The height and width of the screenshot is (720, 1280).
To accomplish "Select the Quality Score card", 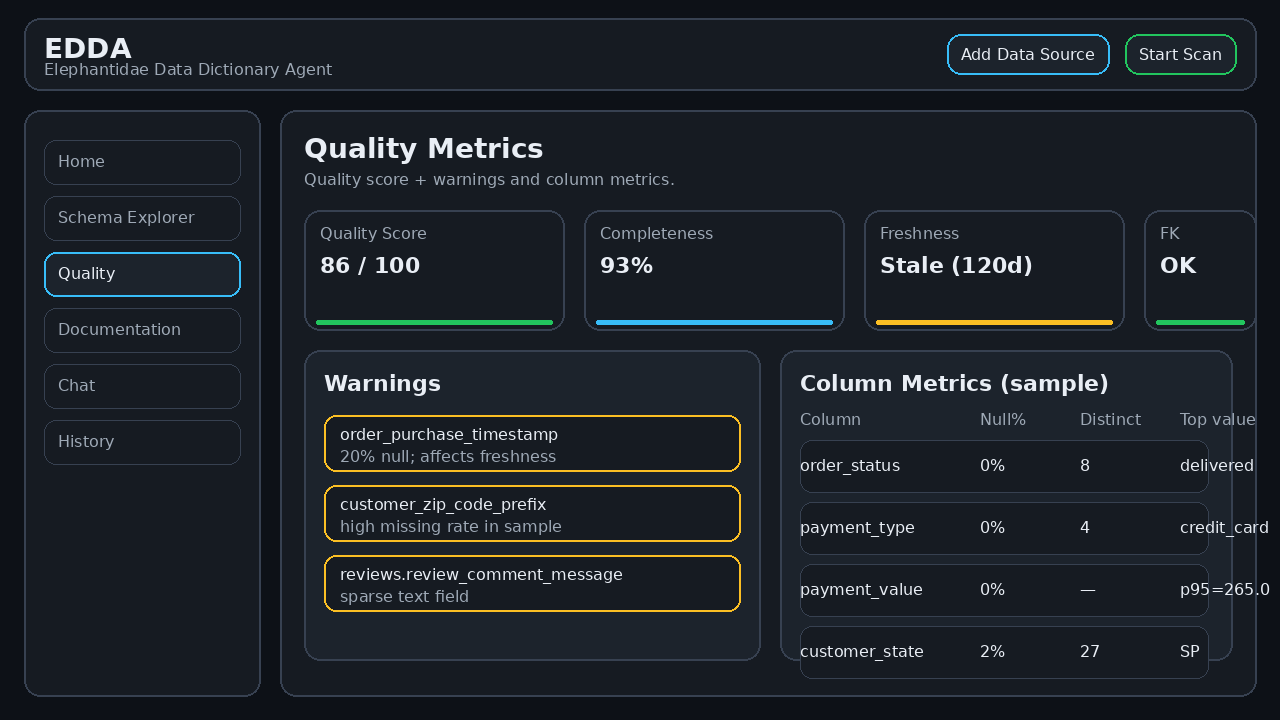I will 434,270.
